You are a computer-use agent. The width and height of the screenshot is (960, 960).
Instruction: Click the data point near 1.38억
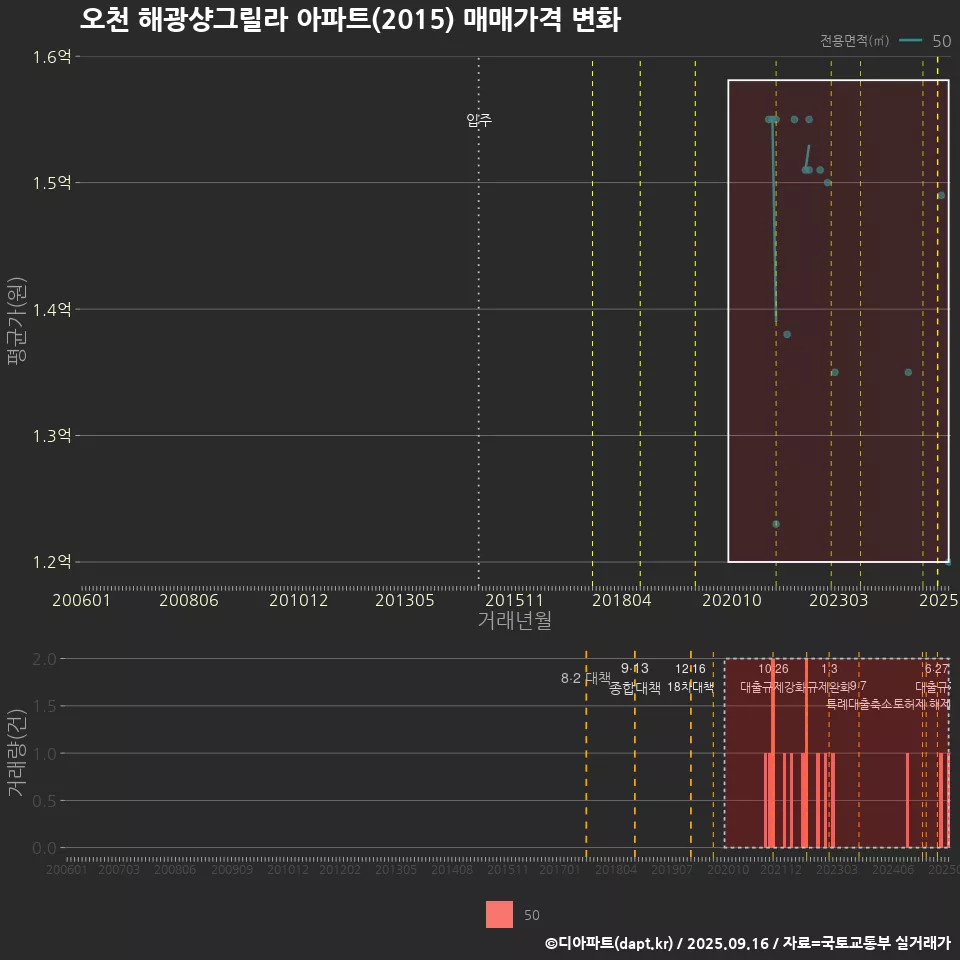pyautogui.click(x=787, y=334)
